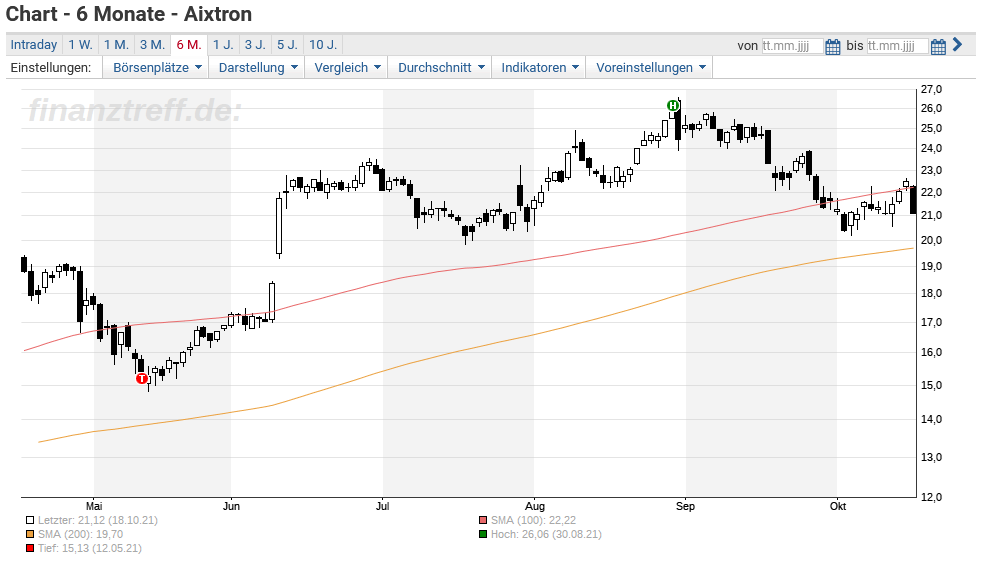
Task: Click the 'Mai' label on the time axis
Action: point(94,506)
